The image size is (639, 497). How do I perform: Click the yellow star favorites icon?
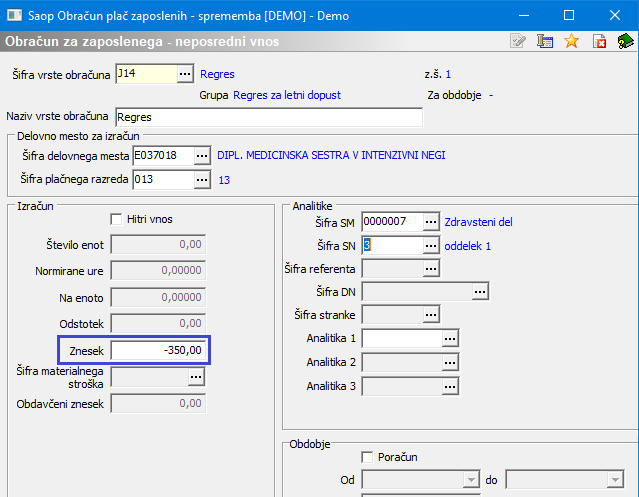571,41
